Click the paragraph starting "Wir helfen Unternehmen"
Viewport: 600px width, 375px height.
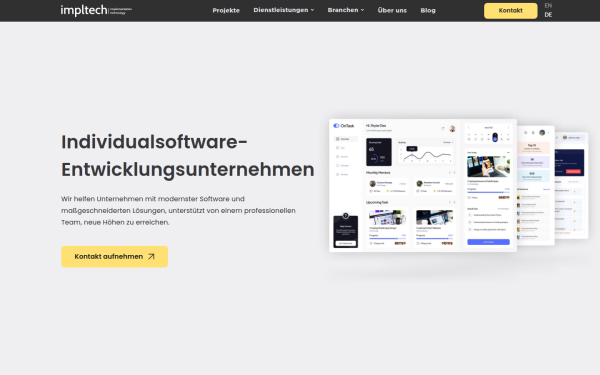[178, 210]
